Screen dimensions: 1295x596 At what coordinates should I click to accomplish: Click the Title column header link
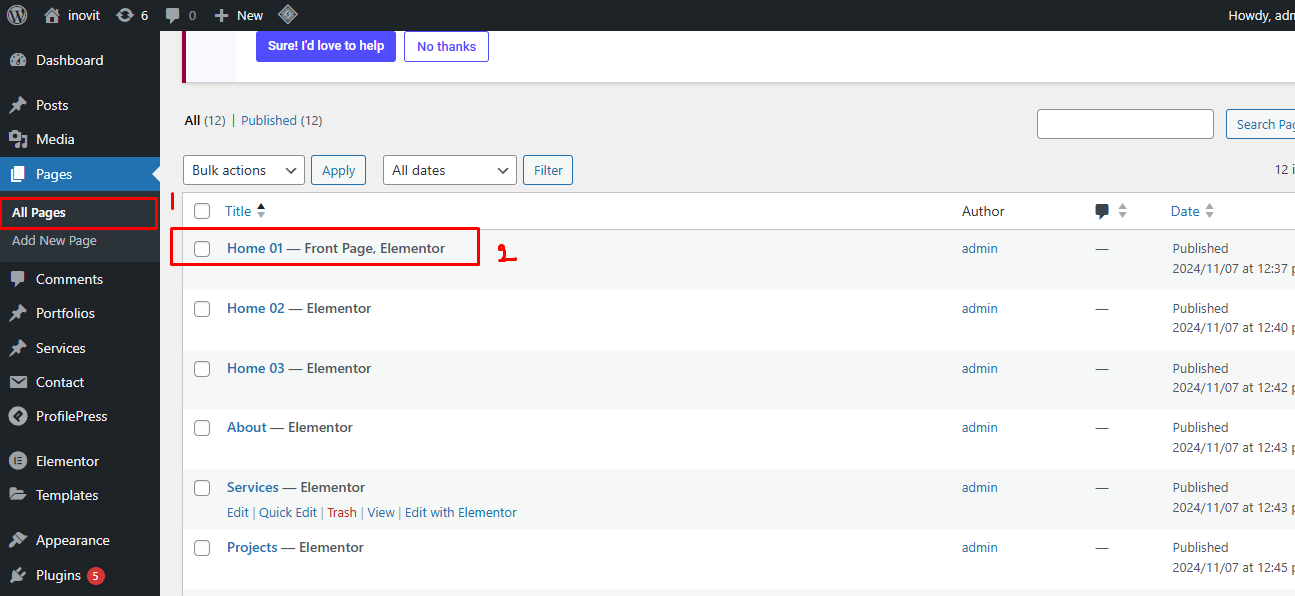coord(238,211)
